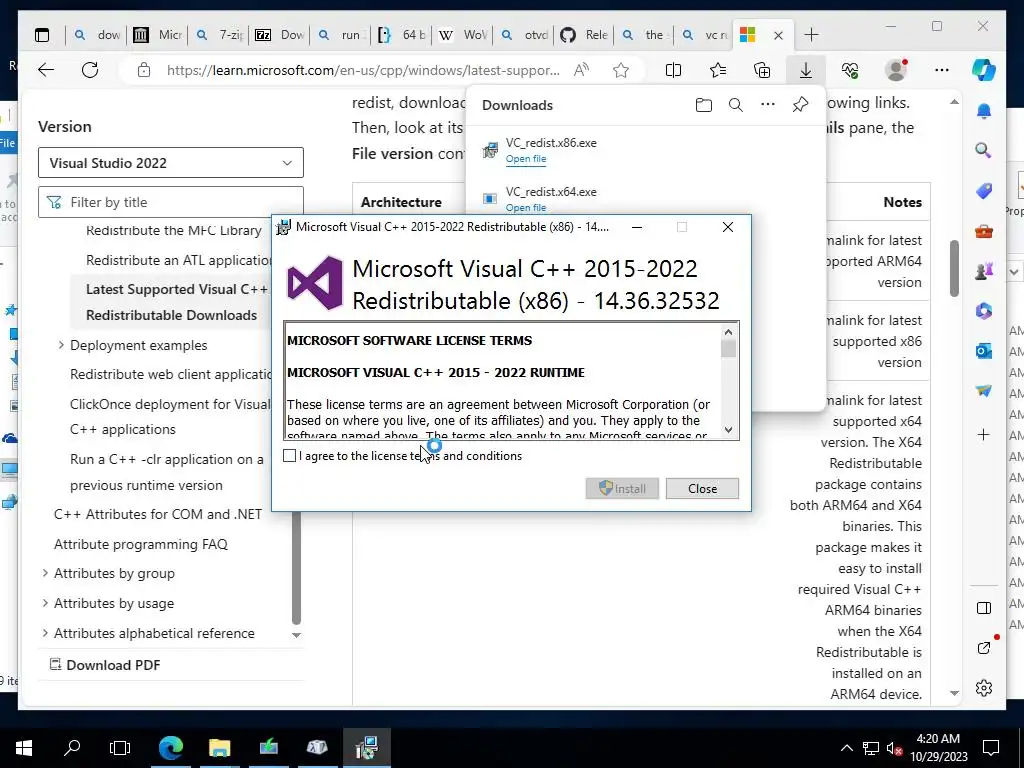
Task: Open sidebar notifications bell
Action: tap(984, 111)
